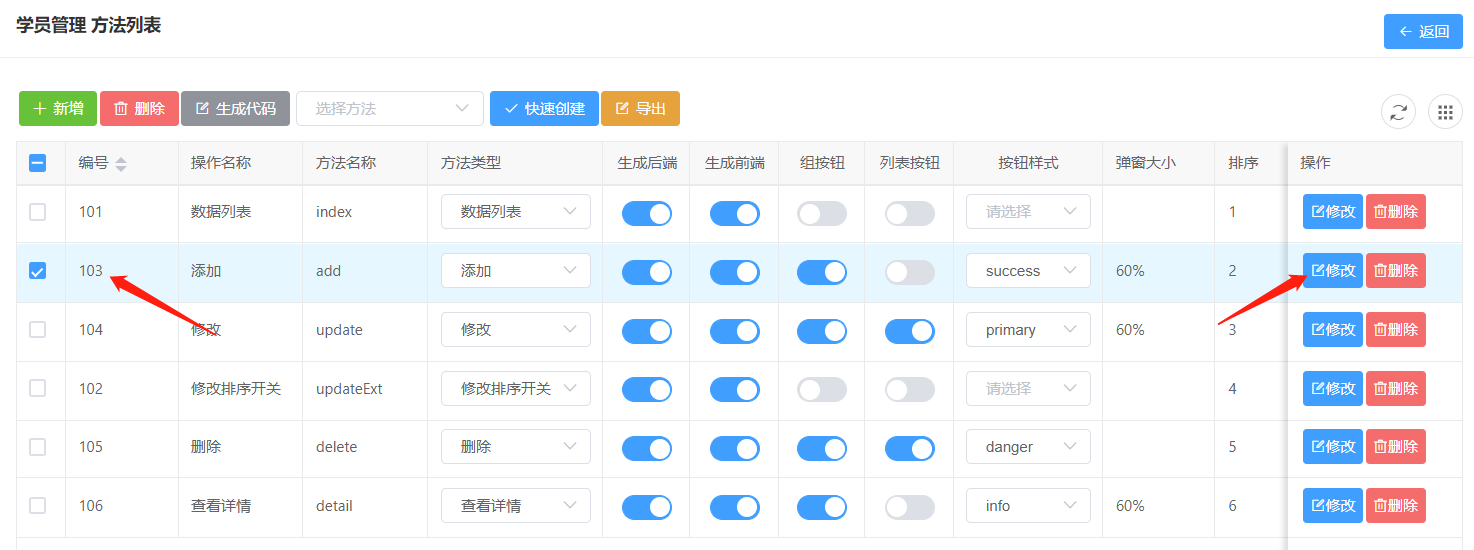Screen dimensions: 1474x550
Task: Toggle the select-all header checkbox
Action: pyautogui.click(x=37, y=163)
